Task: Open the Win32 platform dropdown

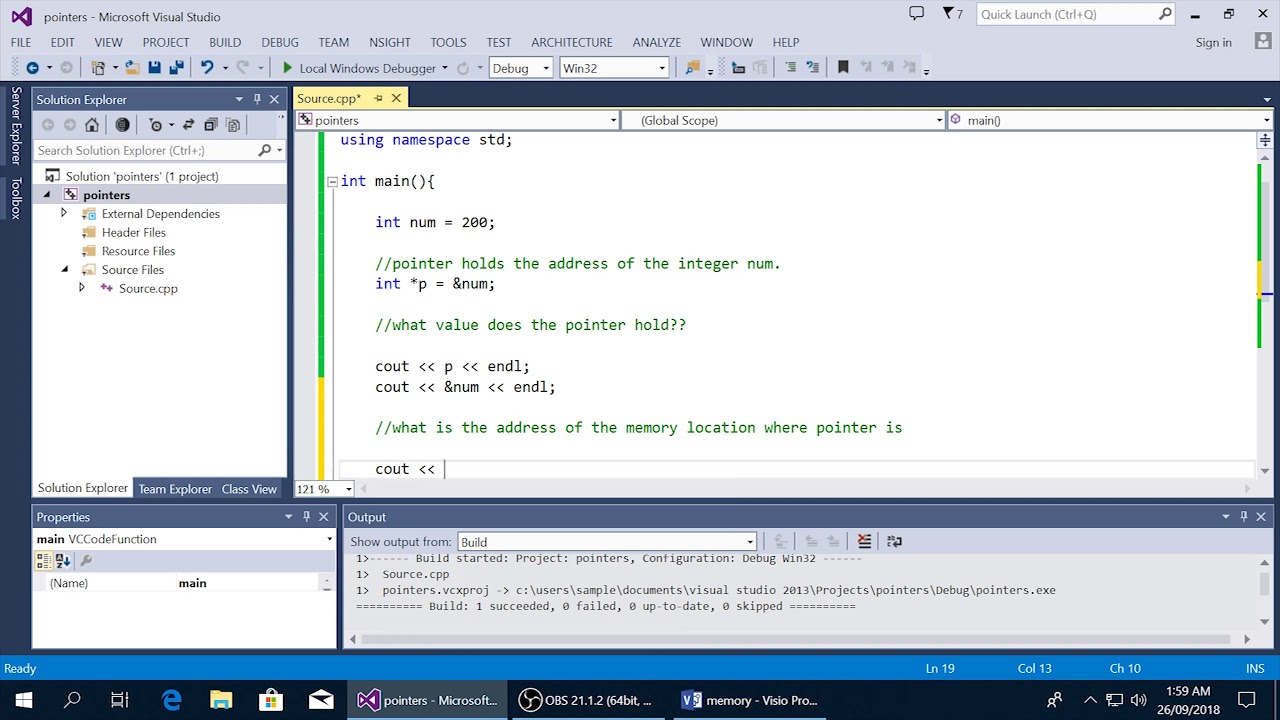Action: click(614, 68)
